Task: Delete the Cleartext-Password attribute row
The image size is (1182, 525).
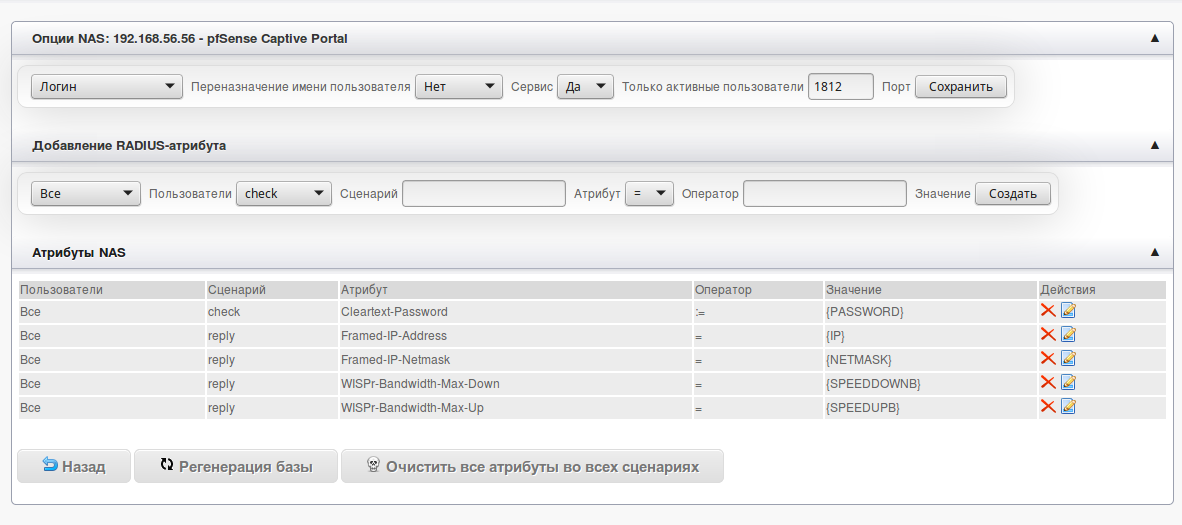Action: tap(1048, 311)
